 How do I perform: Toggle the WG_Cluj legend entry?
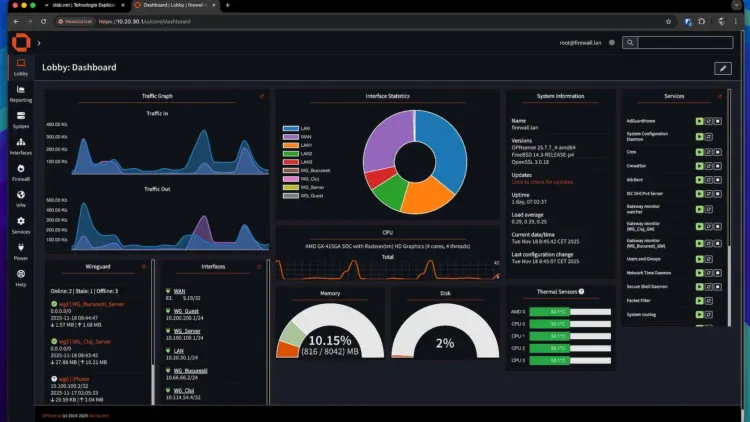tap(301, 178)
